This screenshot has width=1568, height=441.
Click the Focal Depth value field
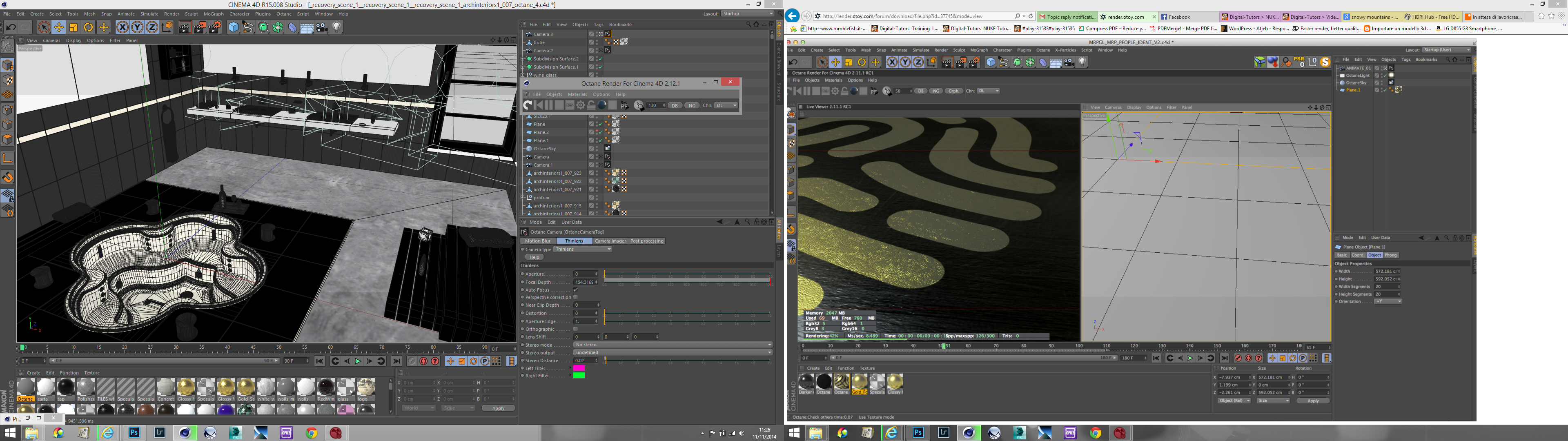click(584, 282)
